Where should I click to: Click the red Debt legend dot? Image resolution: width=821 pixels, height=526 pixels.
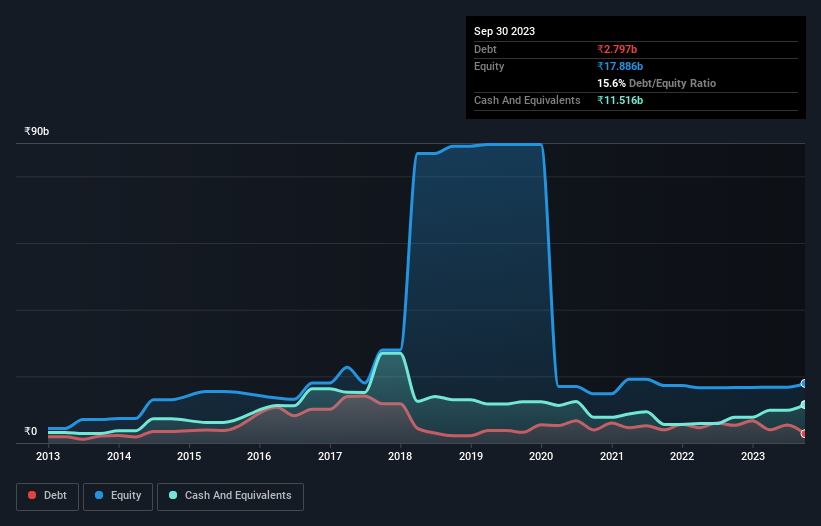click(32, 495)
